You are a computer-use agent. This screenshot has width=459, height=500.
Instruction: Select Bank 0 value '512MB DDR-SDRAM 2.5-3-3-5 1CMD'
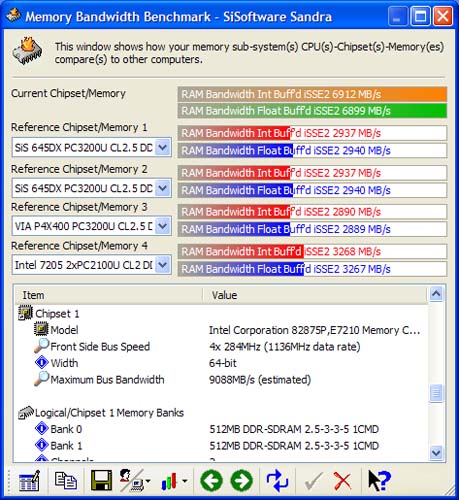294,429
